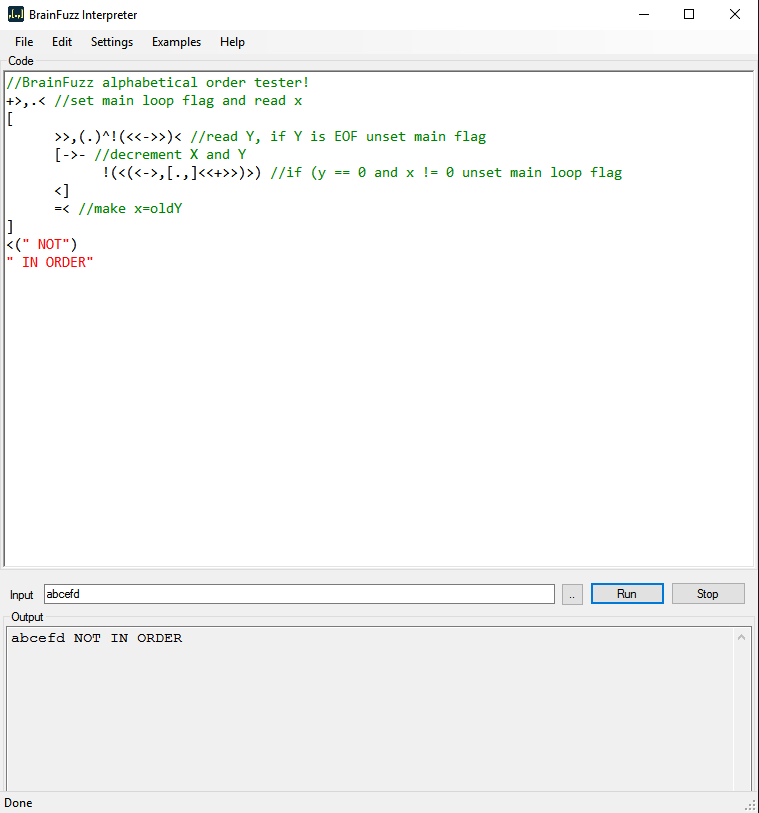Open the Help menu

click(232, 42)
